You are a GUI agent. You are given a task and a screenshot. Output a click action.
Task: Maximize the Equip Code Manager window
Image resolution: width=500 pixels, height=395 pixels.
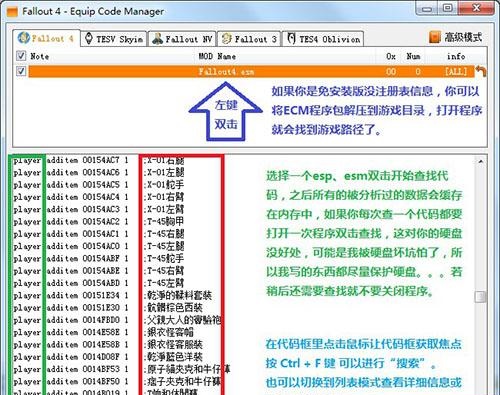pyautogui.click(x=448, y=8)
